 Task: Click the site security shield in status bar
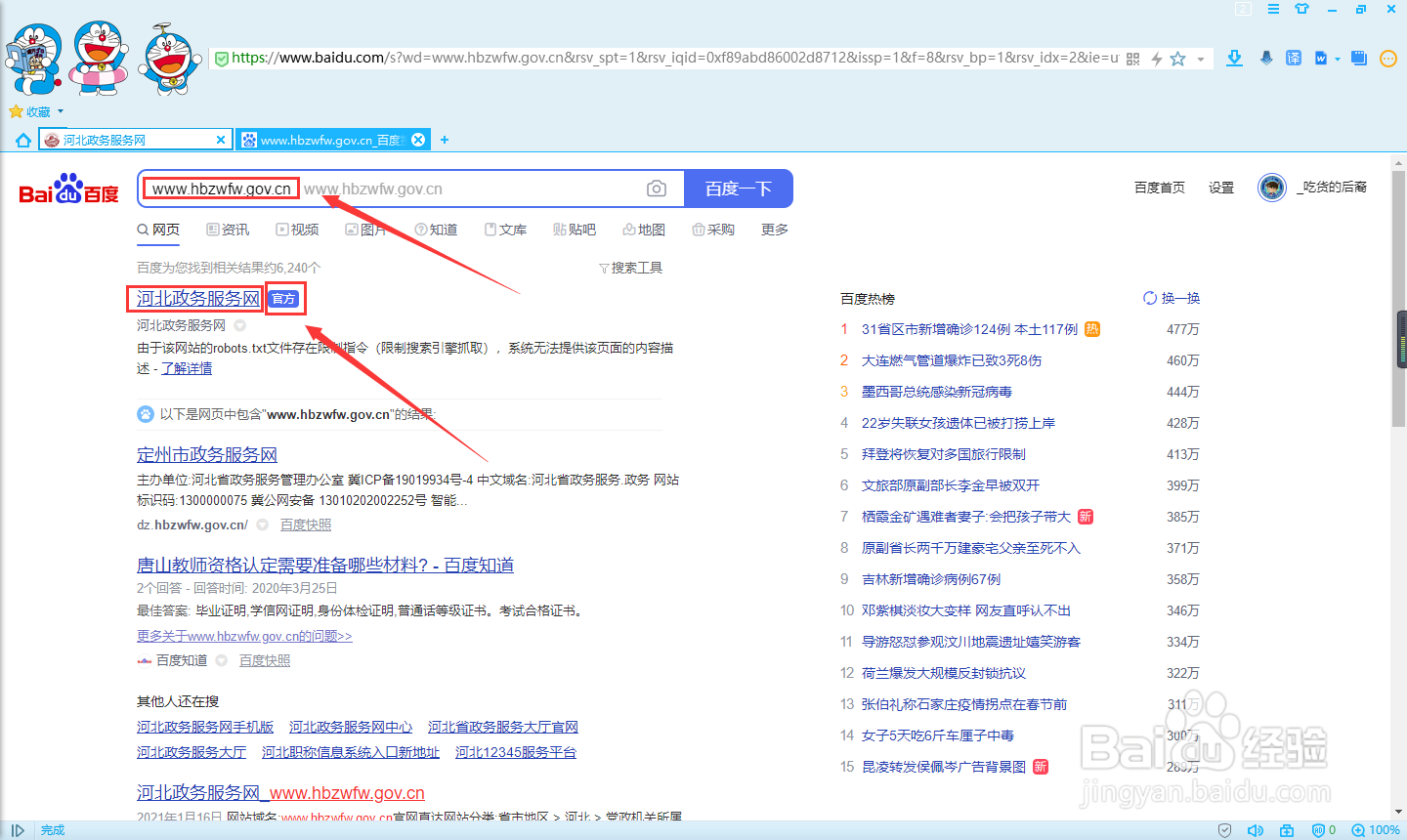pyautogui.click(x=1225, y=829)
